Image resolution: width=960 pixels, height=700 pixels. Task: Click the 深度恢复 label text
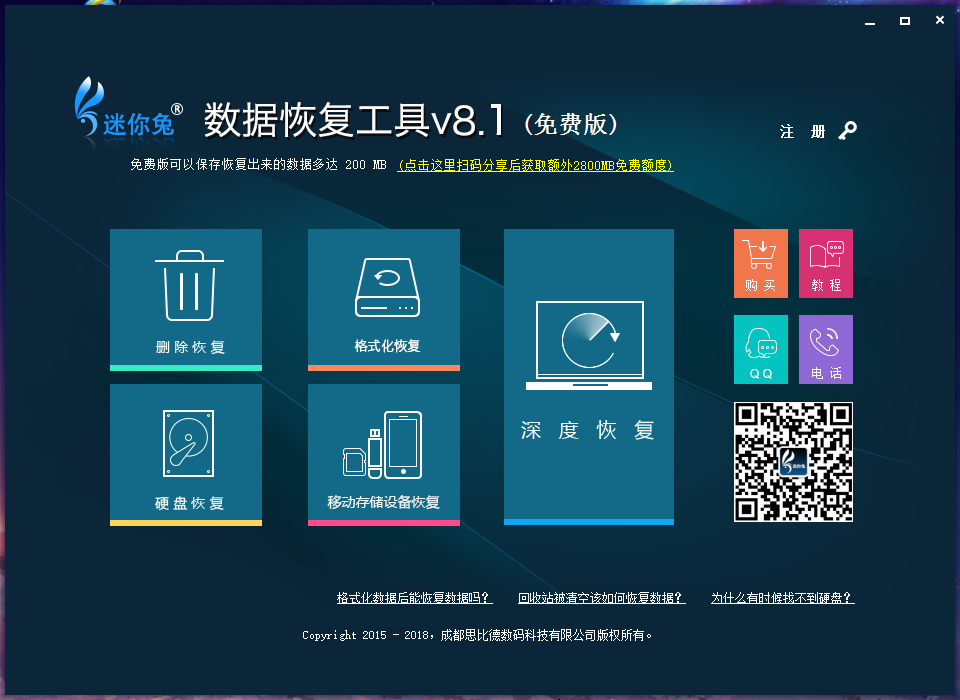(x=588, y=431)
